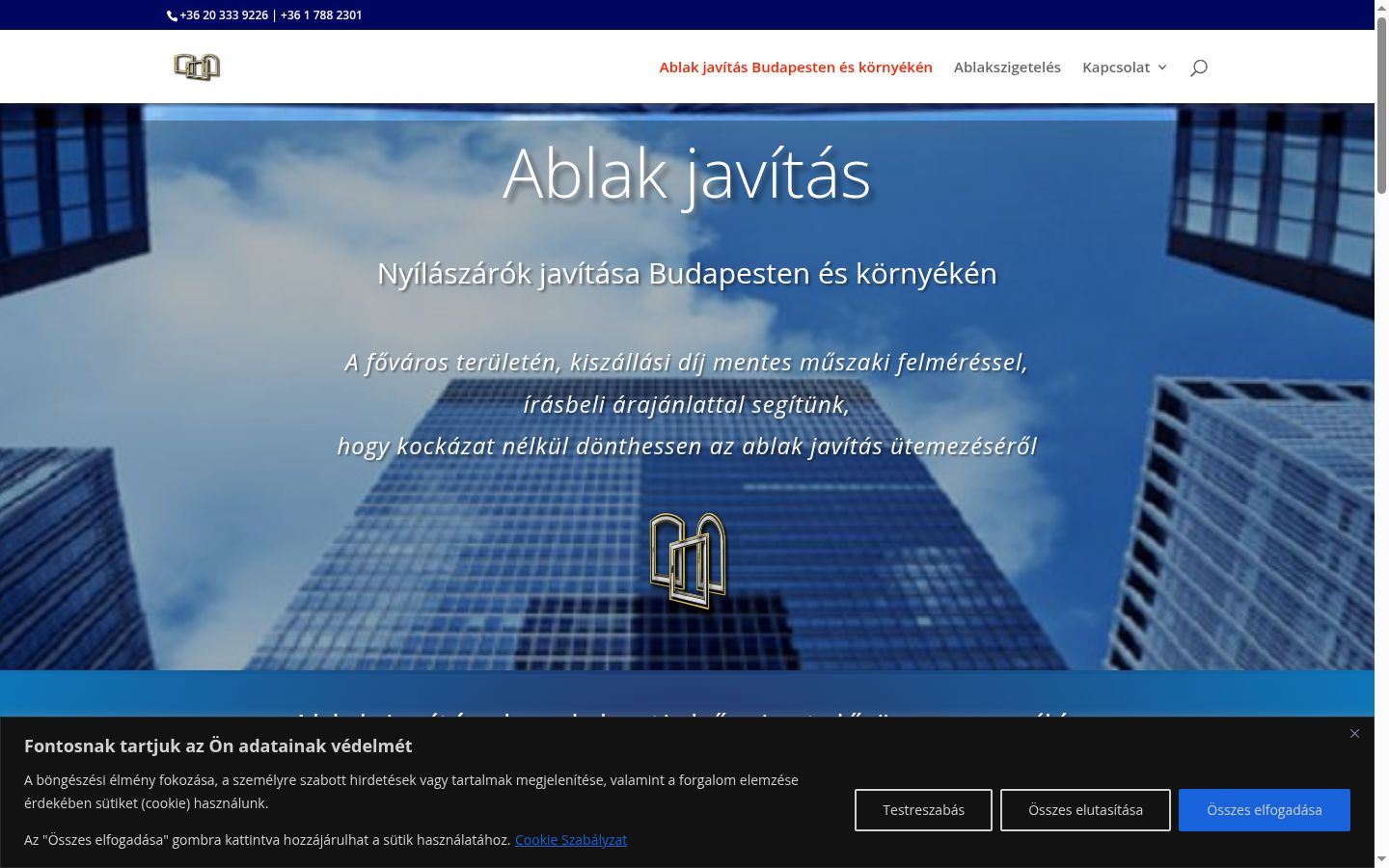Screen dimensions: 1389x868
Task: Open the Kapcsolat menu item
Action: [x=1116, y=68]
